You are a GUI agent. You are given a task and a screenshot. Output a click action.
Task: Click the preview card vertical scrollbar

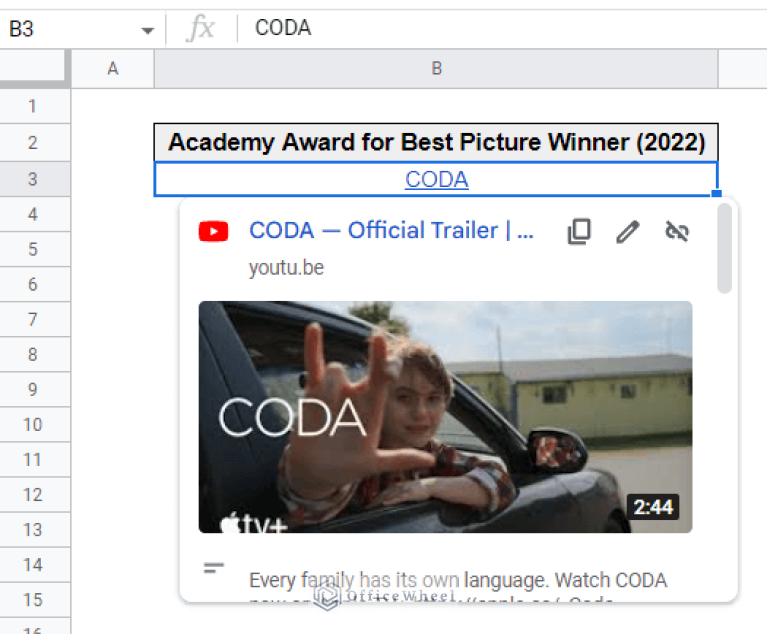point(724,249)
